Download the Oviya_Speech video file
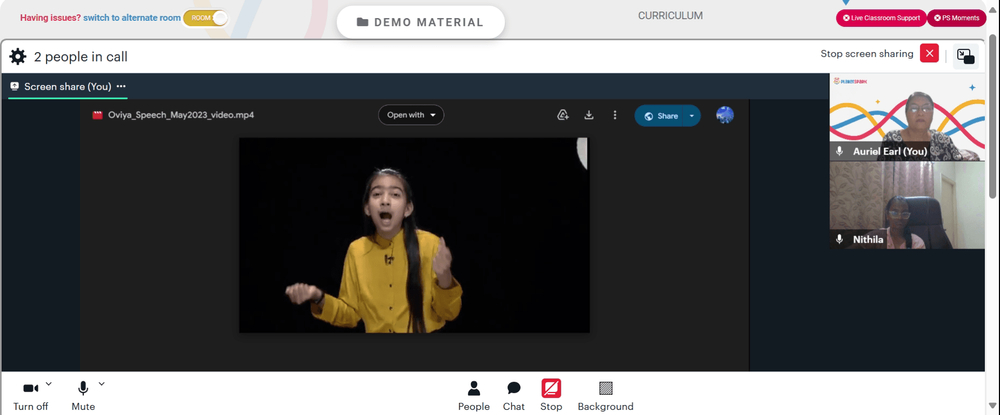 click(x=589, y=115)
